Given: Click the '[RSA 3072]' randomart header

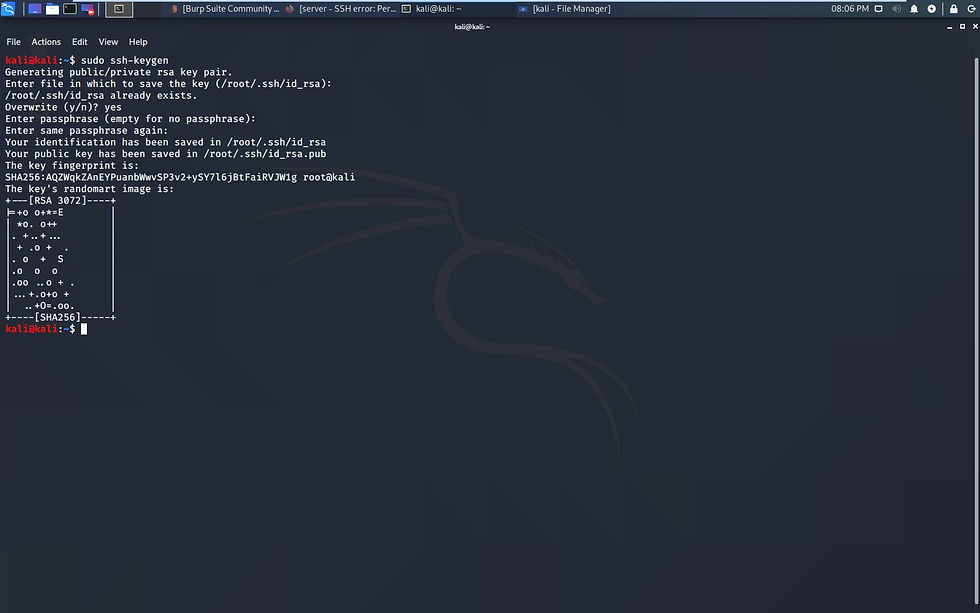Looking at the screenshot, I should coord(58,201).
